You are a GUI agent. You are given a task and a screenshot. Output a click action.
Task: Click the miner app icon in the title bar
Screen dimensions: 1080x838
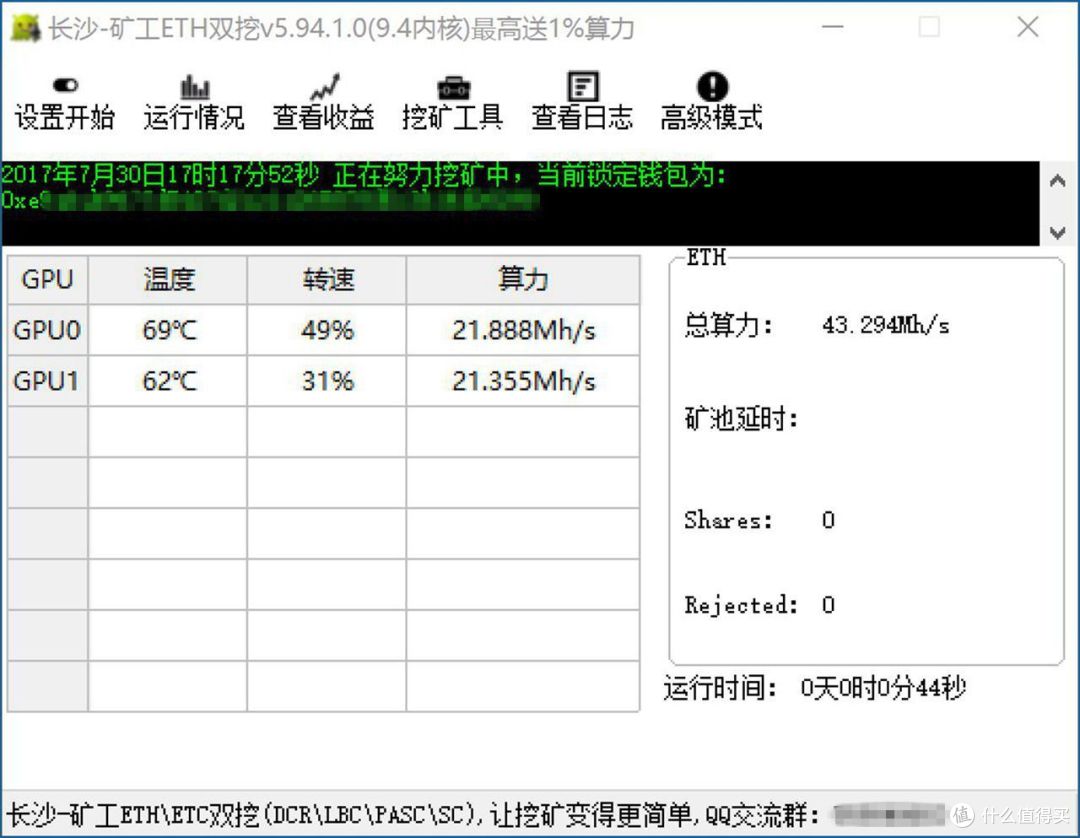(27, 27)
